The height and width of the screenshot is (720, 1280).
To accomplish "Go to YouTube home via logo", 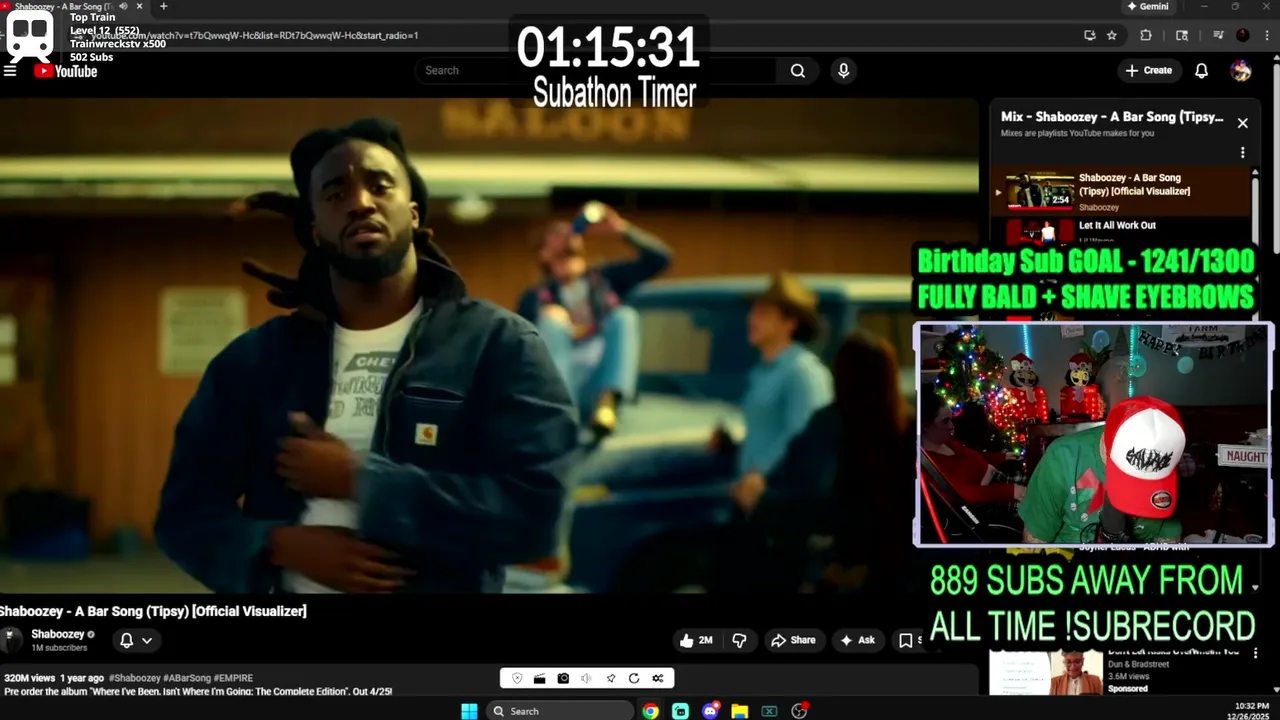I will pyautogui.click(x=66, y=71).
